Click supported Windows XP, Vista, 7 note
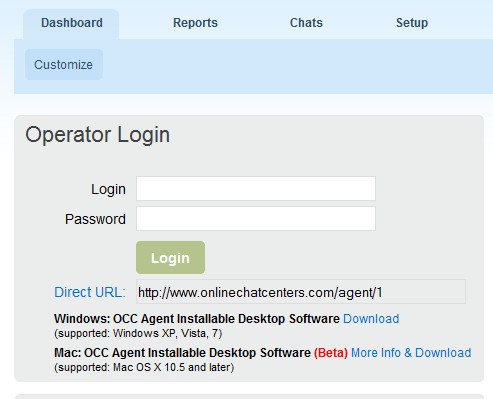This screenshot has height=399, width=493. [x=138, y=333]
